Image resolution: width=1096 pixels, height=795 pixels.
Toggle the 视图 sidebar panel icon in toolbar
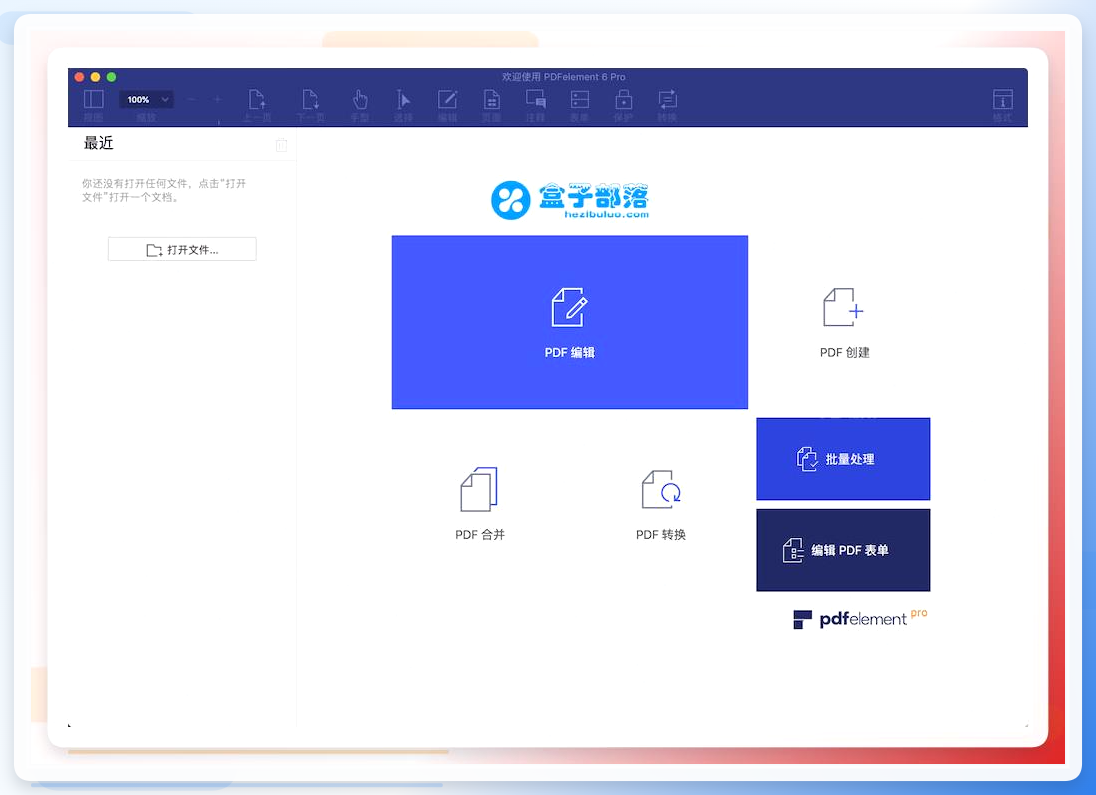94,99
